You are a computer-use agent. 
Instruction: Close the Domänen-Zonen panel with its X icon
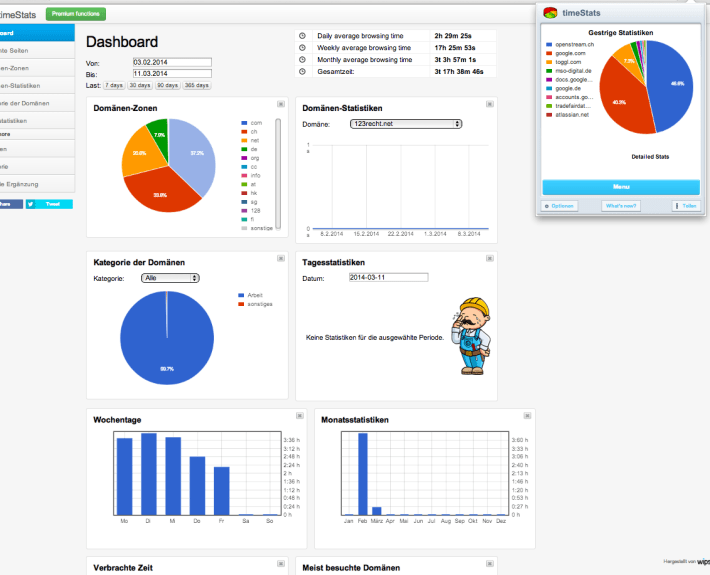[282, 103]
